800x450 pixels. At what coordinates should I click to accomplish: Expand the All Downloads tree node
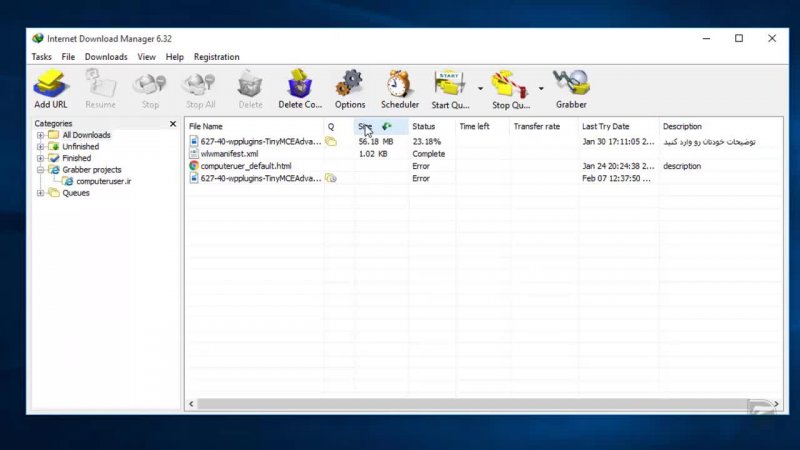click(40, 135)
